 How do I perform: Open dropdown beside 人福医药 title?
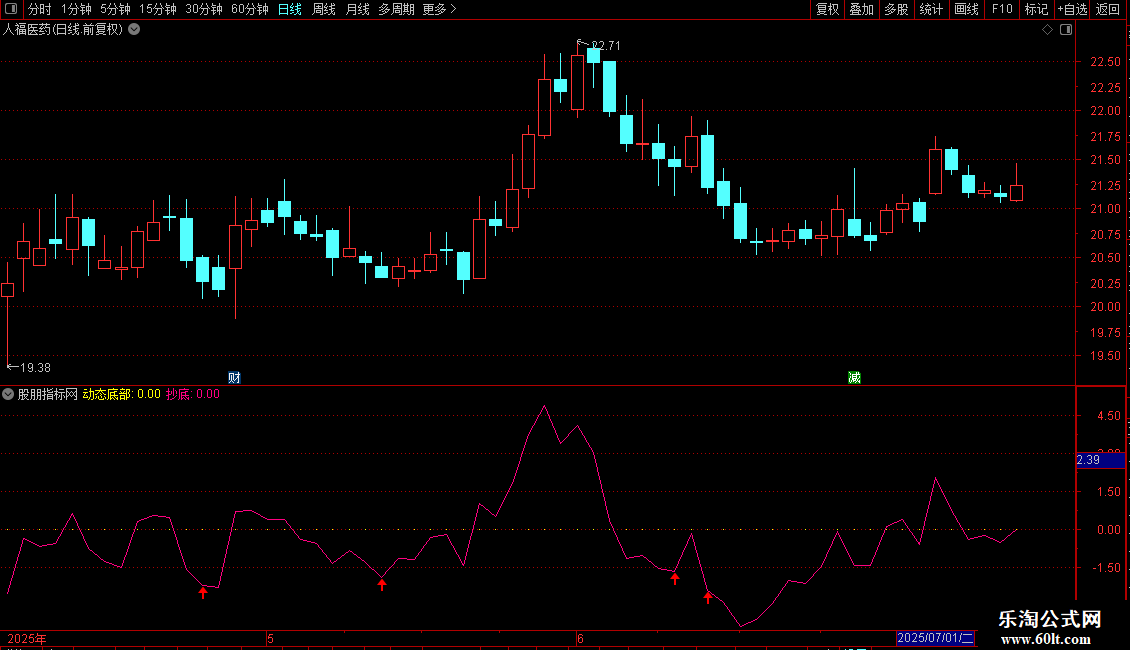[x=134, y=30]
